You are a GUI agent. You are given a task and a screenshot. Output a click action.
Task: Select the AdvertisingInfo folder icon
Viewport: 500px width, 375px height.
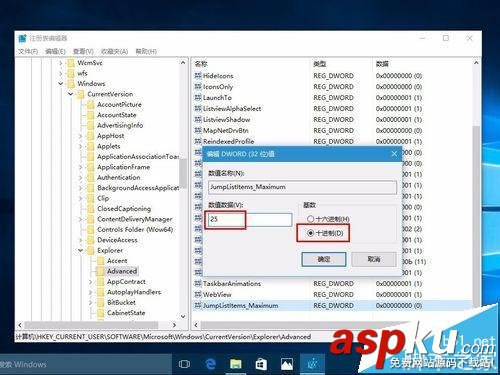pyautogui.click(x=90, y=125)
